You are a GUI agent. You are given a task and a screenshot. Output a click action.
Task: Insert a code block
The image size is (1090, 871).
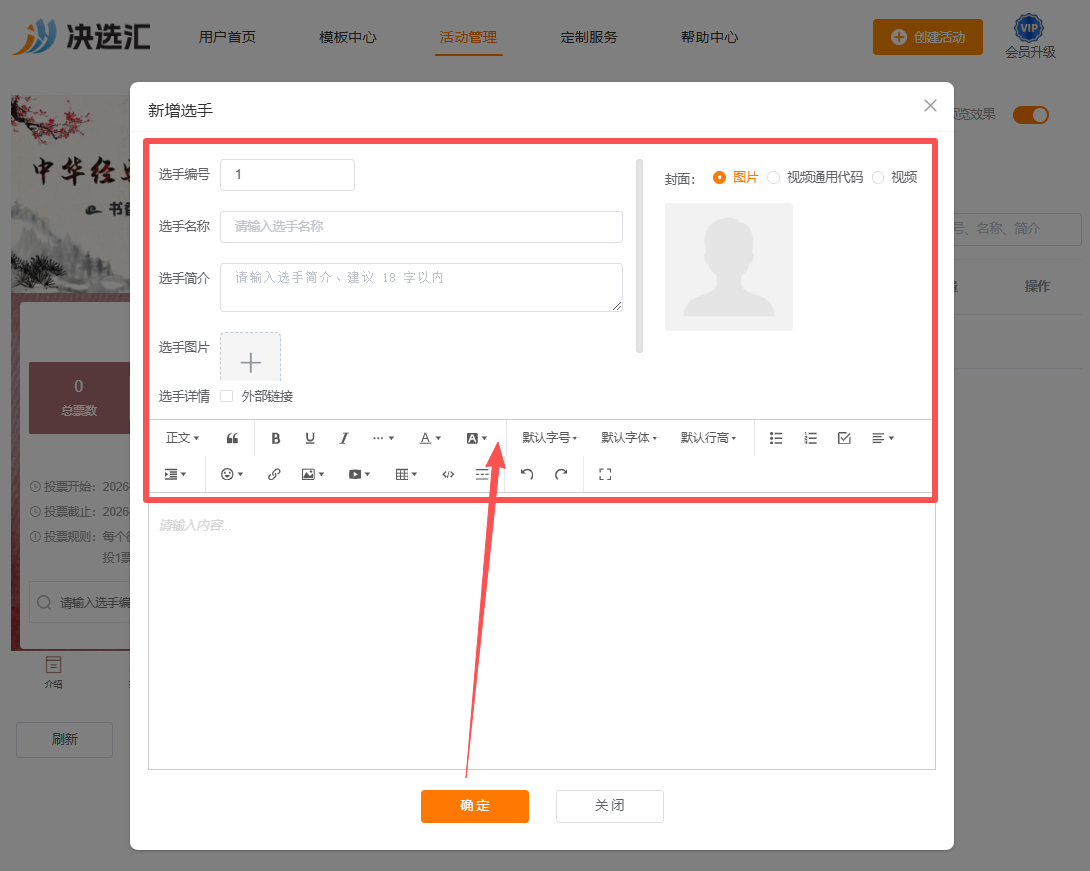448,474
